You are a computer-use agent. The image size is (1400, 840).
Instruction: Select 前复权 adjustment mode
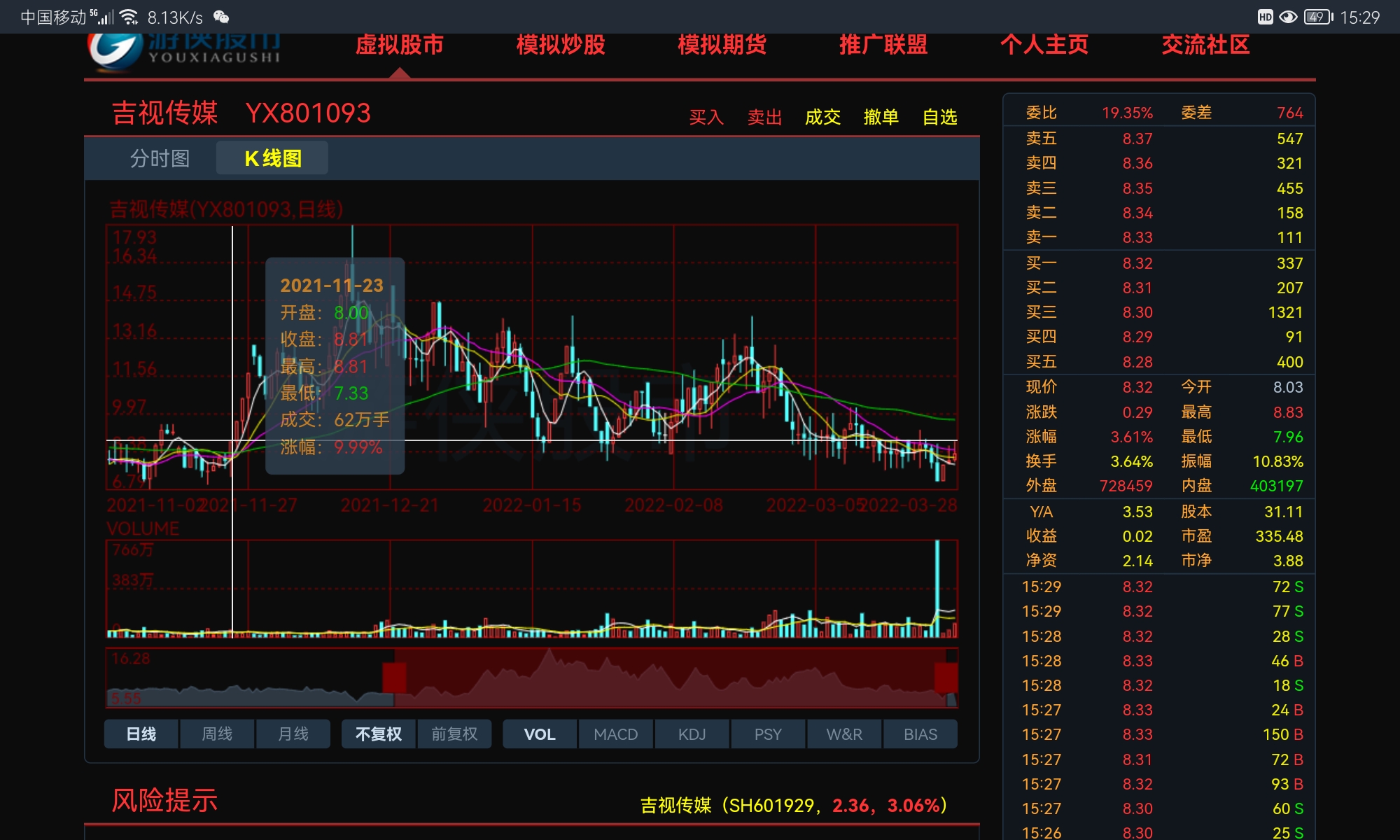(454, 734)
